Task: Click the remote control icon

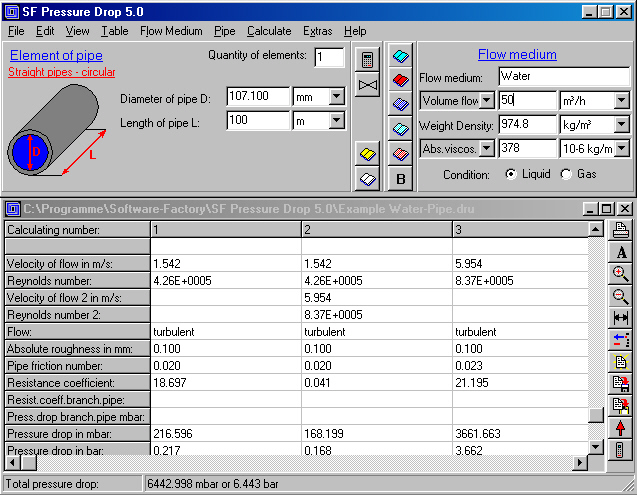Action: tap(620, 450)
